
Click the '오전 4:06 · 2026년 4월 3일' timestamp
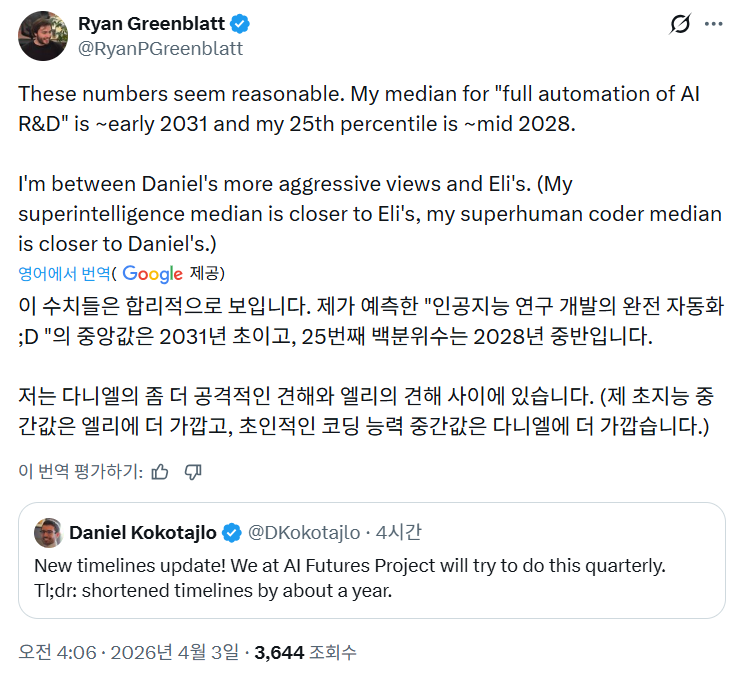129,652
